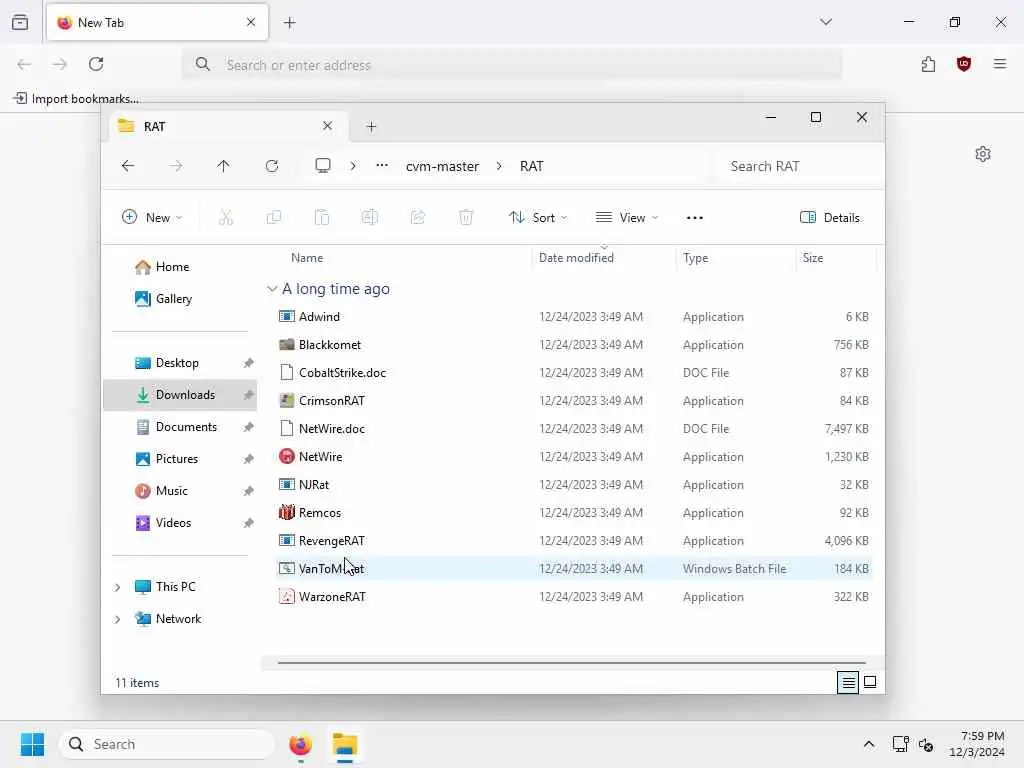Image resolution: width=1024 pixels, height=768 pixels.
Task: Select the Firefox New Tab tab
Action: 157,22
